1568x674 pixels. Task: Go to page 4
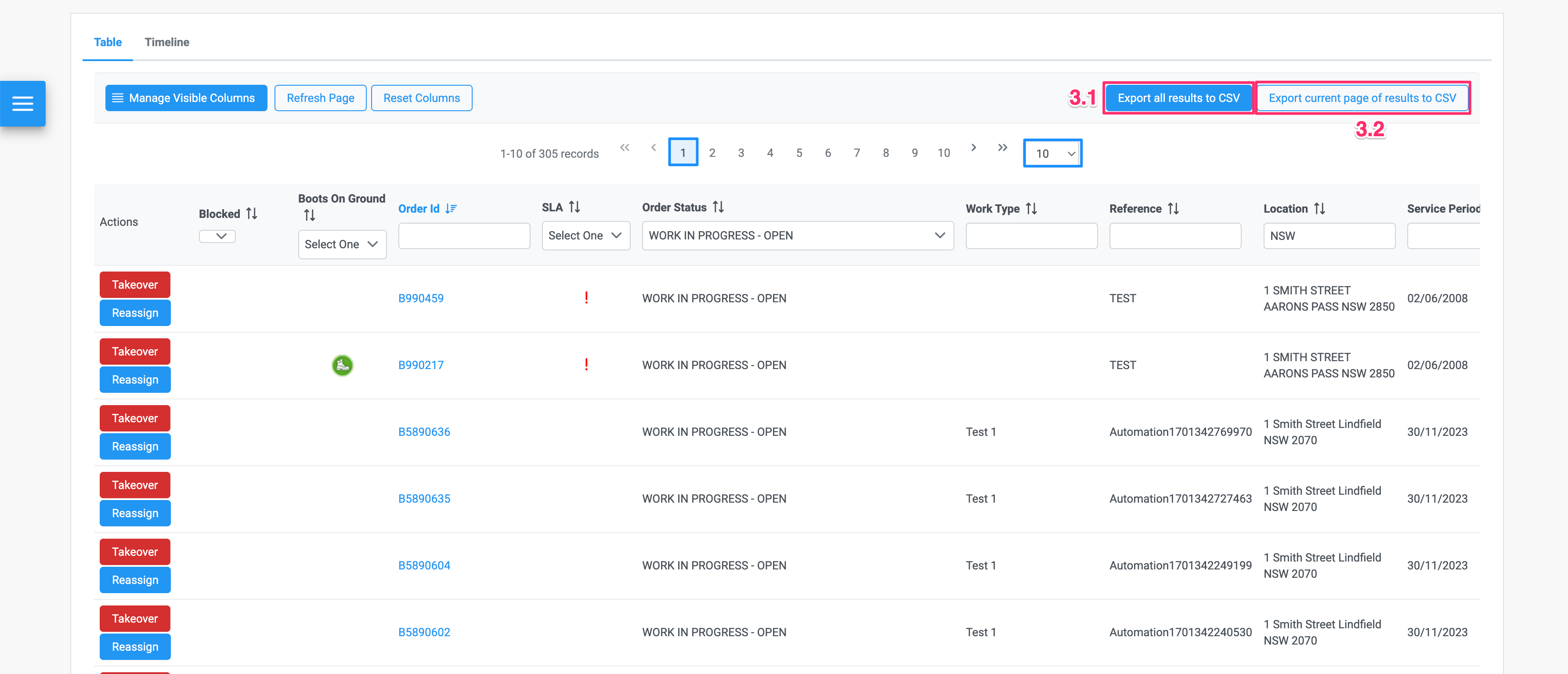(770, 153)
